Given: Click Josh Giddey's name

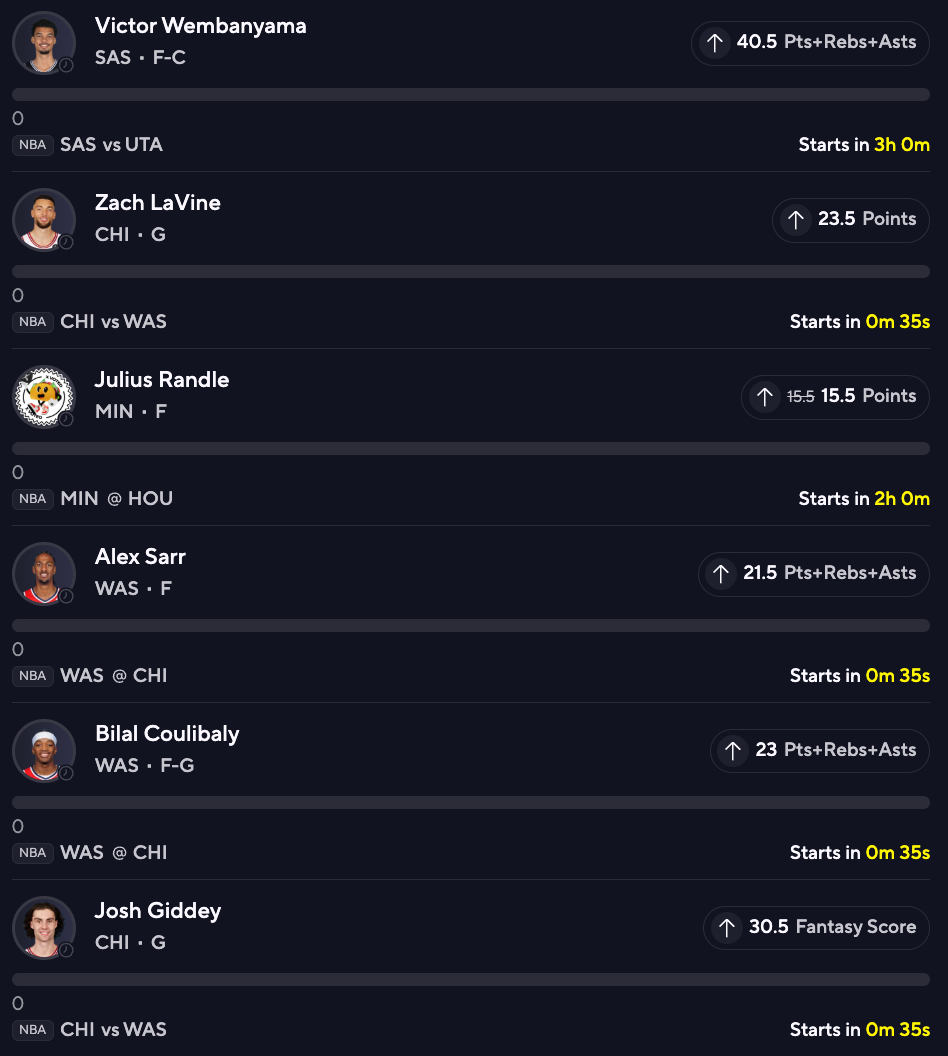Looking at the screenshot, I should (158, 911).
